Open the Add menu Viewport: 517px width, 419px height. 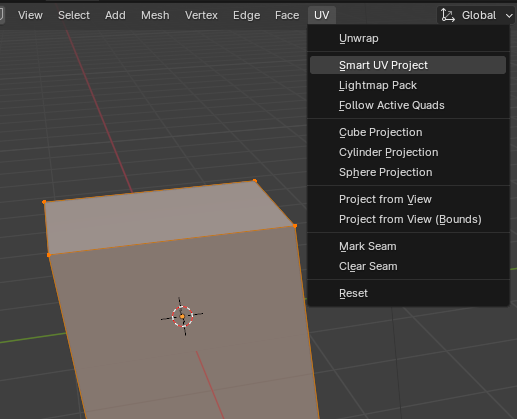(115, 15)
